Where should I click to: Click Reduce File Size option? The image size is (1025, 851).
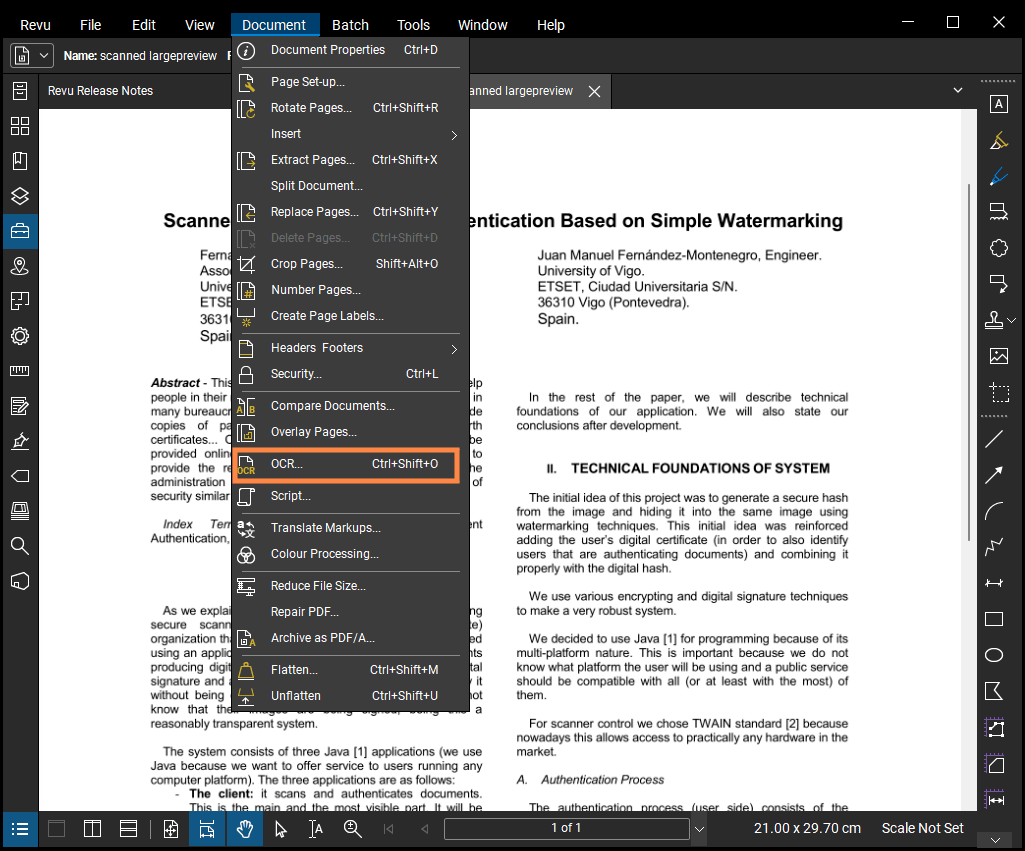[318, 586]
